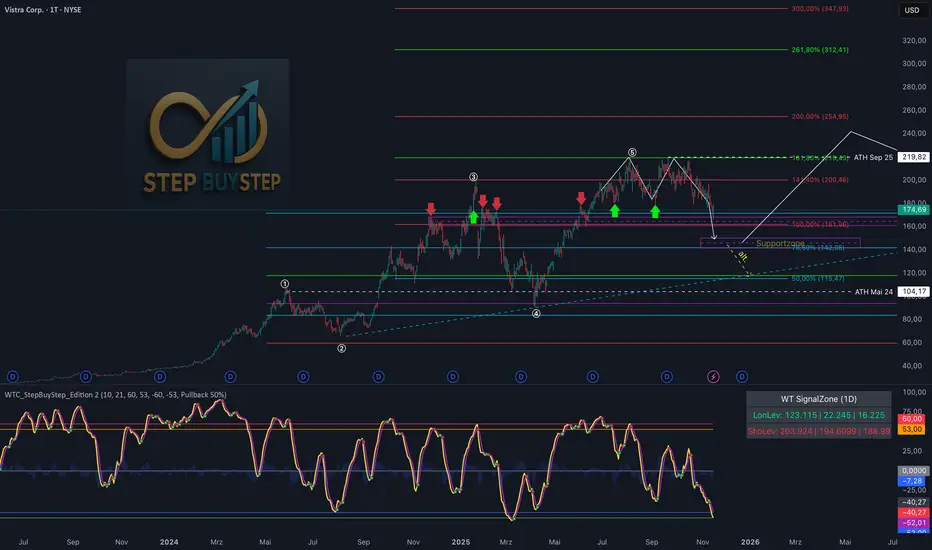Image resolution: width=932 pixels, height=550 pixels.
Task: Click the gray 0,0000 indicator label
Action: (x=912, y=470)
